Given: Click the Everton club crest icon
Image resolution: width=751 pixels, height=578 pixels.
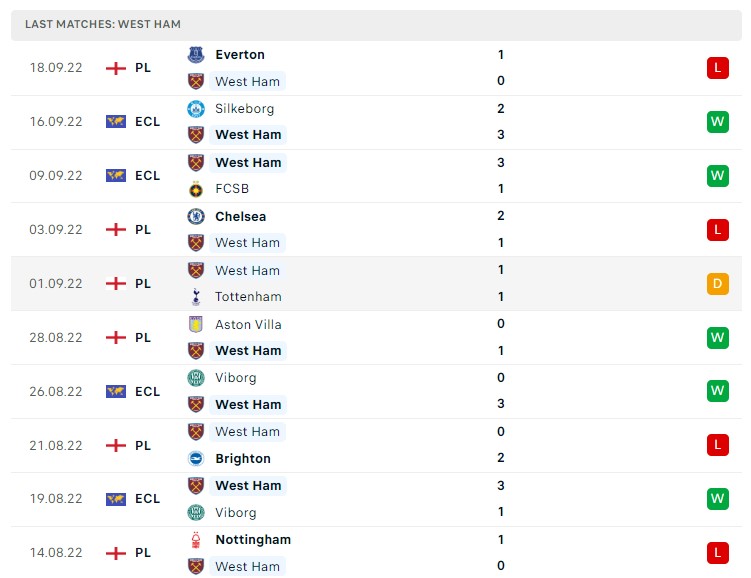Looking at the screenshot, I should click(x=196, y=55).
